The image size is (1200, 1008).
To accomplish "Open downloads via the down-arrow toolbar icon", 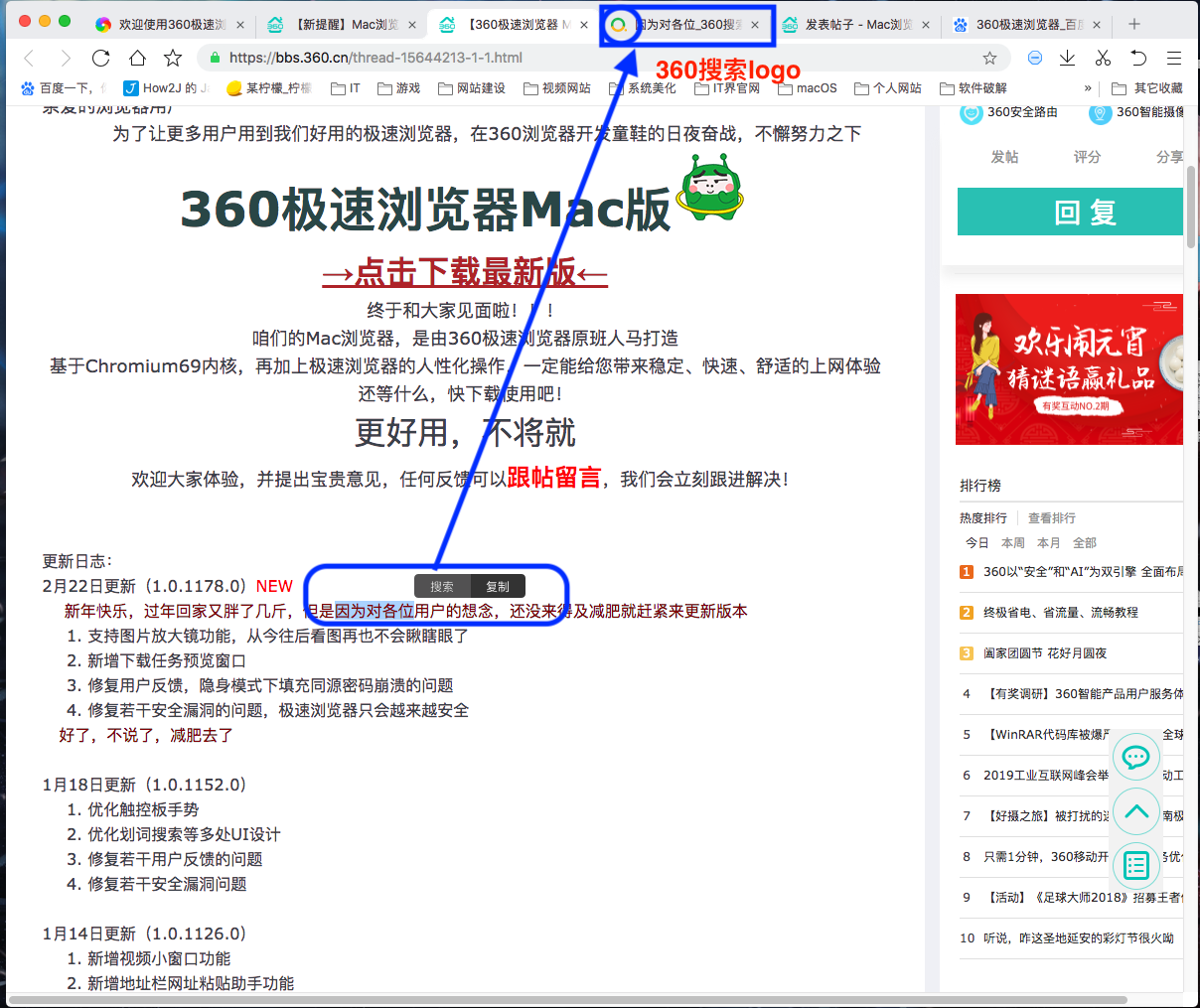I will 1067,59.
